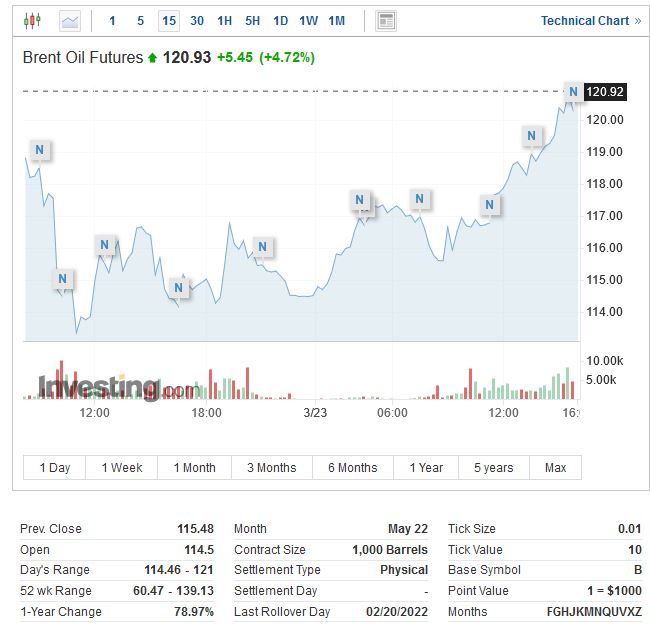Viewport: 650px width, 641px height.
Task: Select the 1 Year range
Action: tap(426, 468)
